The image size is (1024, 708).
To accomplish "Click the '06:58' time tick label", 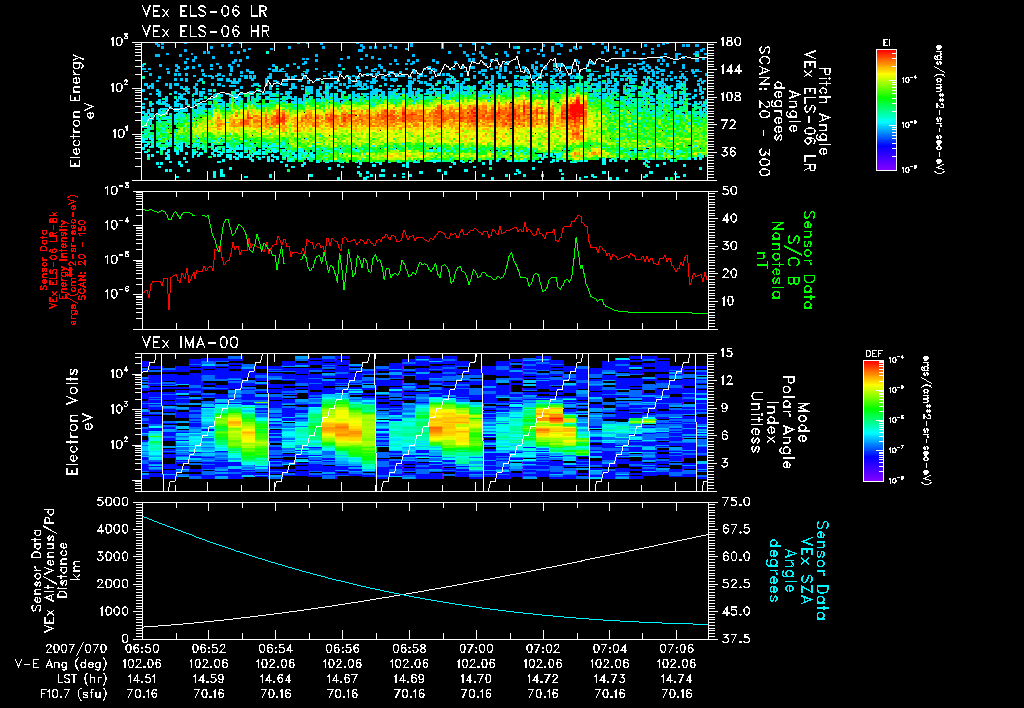I will pos(409,649).
